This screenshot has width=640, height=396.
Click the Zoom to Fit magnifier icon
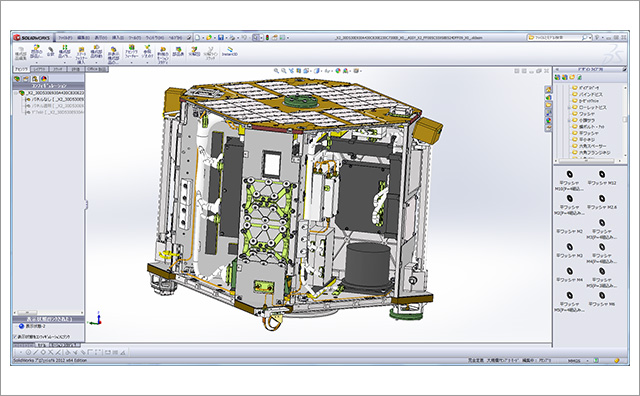tap(276, 71)
